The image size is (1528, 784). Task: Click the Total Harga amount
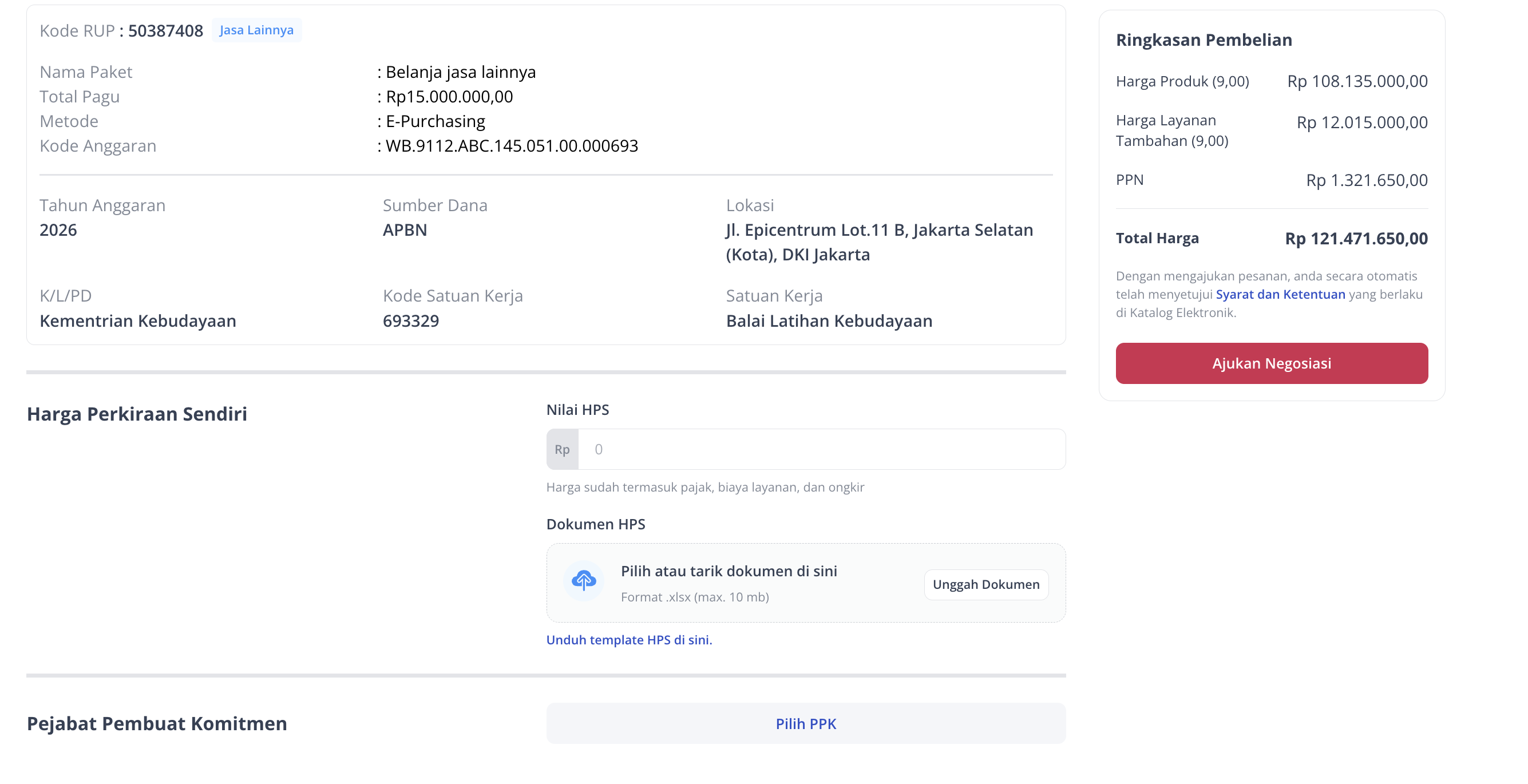[1356, 239]
